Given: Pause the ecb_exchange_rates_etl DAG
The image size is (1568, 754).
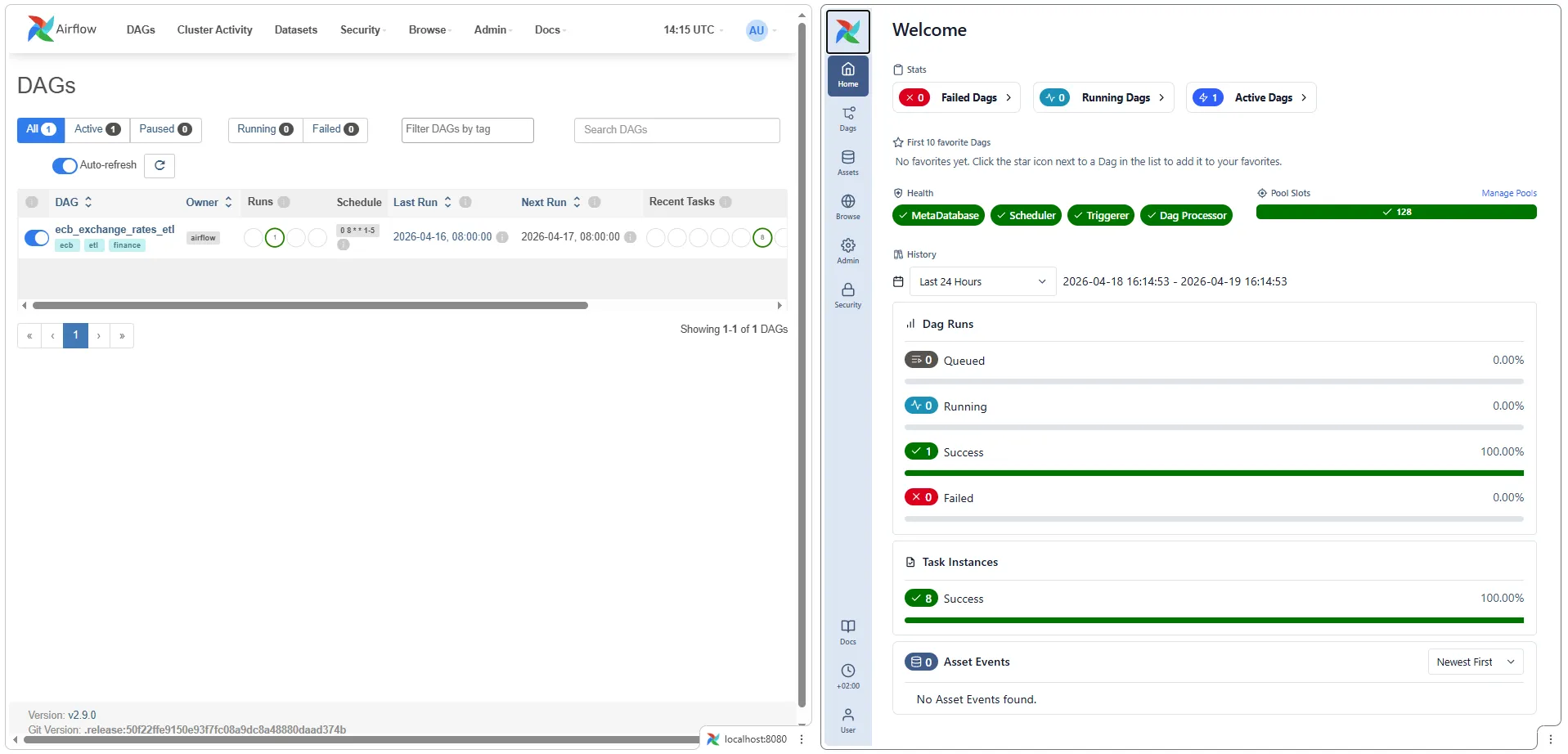Looking at the screenshot, I should tap(37, 237).
